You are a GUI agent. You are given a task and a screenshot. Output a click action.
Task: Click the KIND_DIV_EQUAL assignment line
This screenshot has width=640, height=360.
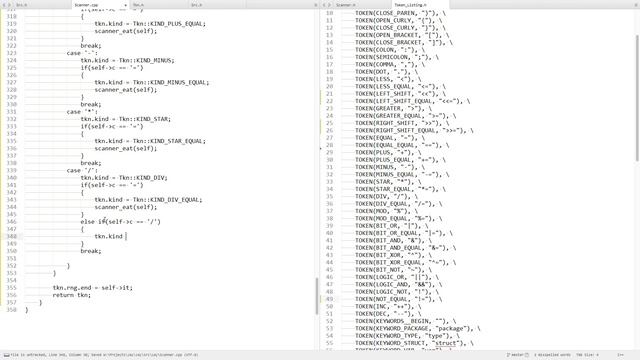click(149, 200)
